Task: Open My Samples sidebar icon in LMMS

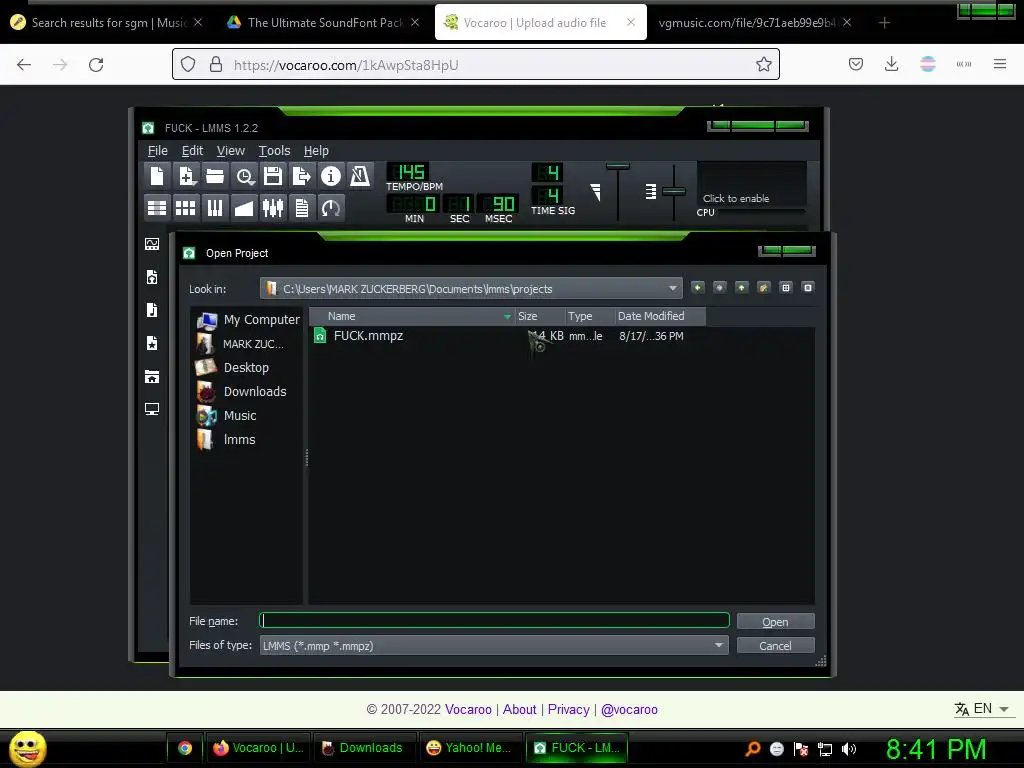Action: (x=152, y=310)
